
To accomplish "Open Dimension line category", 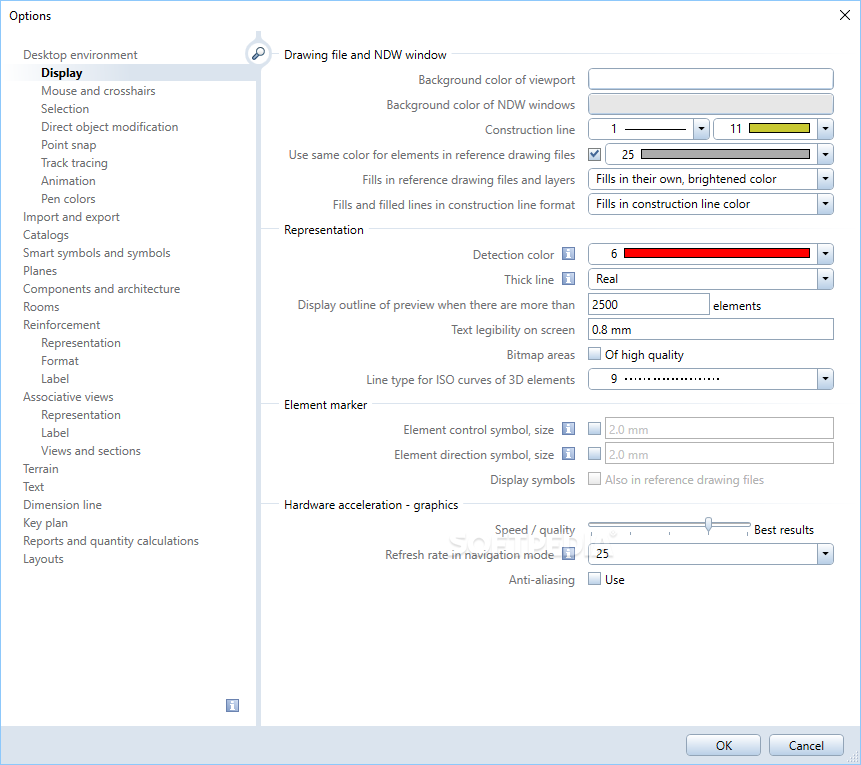I will tap(62, 505).
